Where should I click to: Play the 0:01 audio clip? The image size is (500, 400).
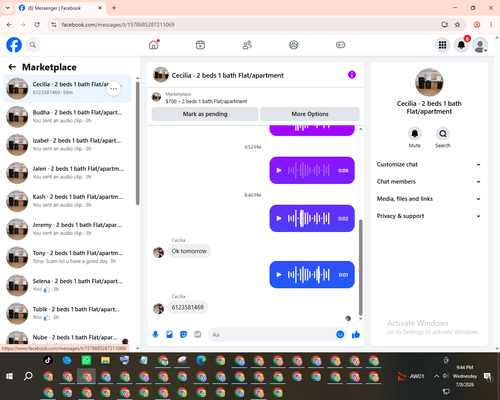coord(279,275)
